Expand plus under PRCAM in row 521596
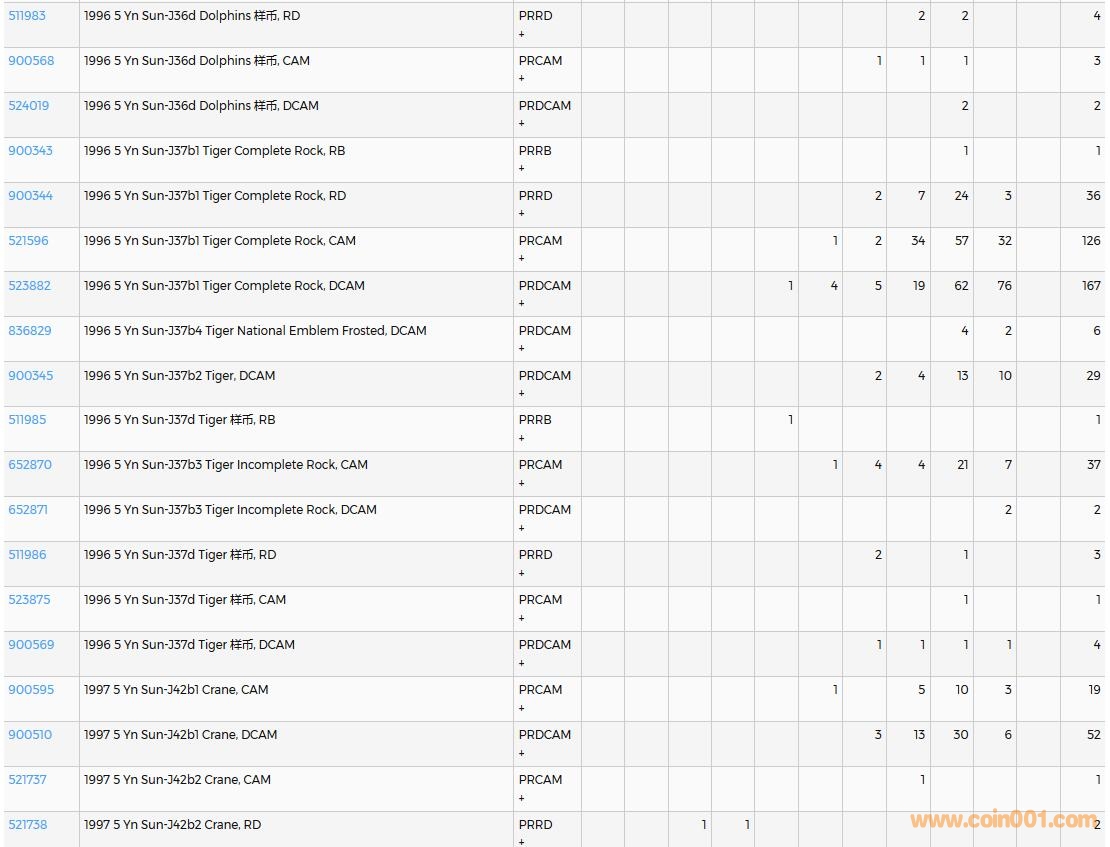 [521, 258]
